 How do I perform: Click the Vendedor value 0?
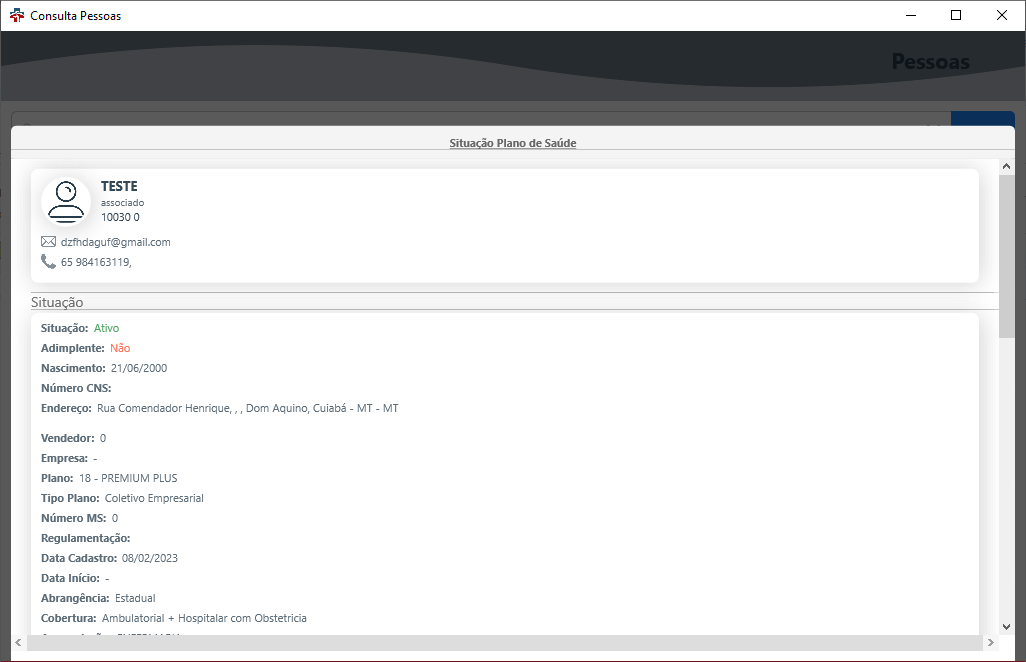[103, 438]
